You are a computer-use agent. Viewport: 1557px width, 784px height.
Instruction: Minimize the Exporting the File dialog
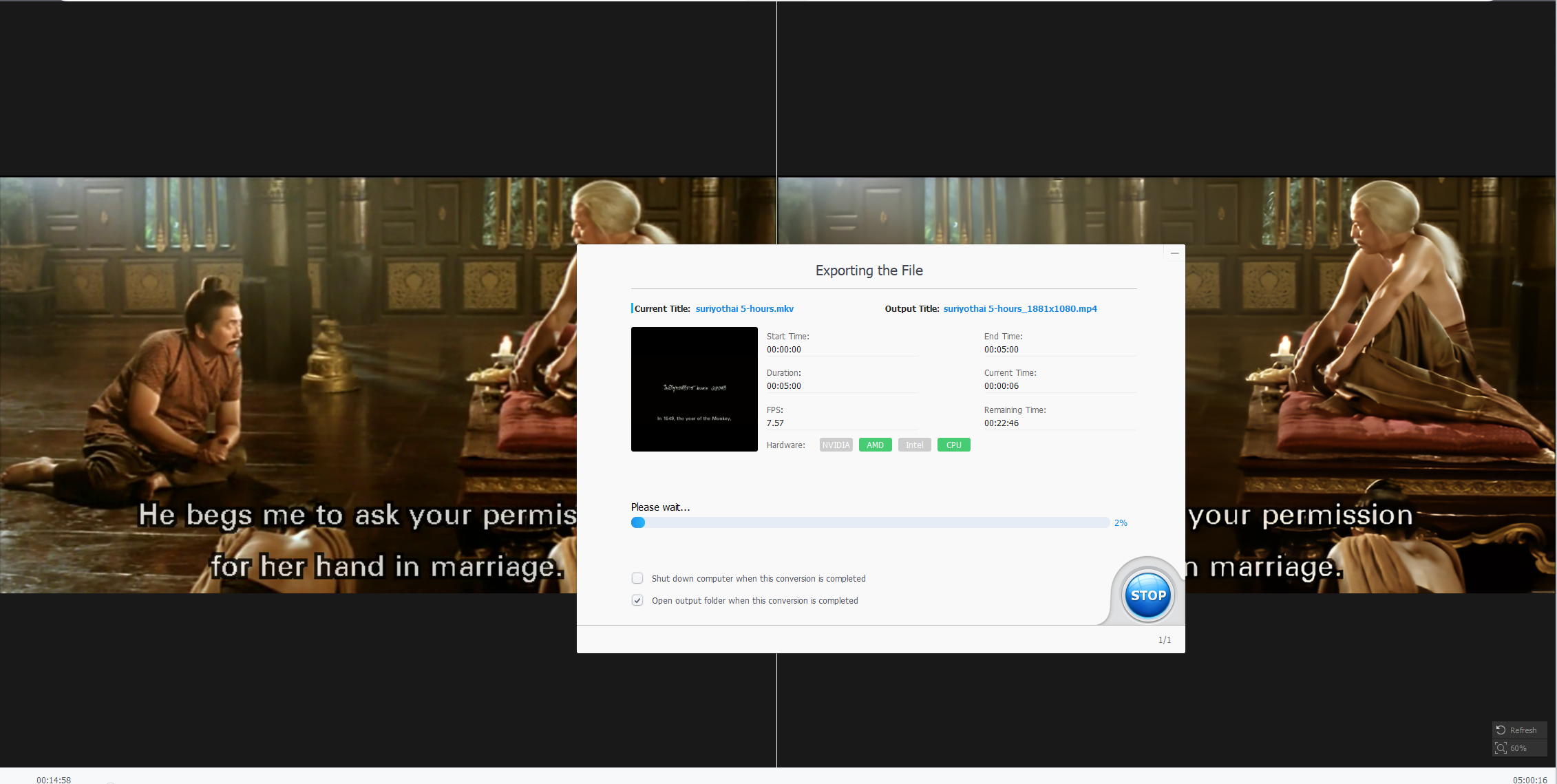pos(1174,253)
